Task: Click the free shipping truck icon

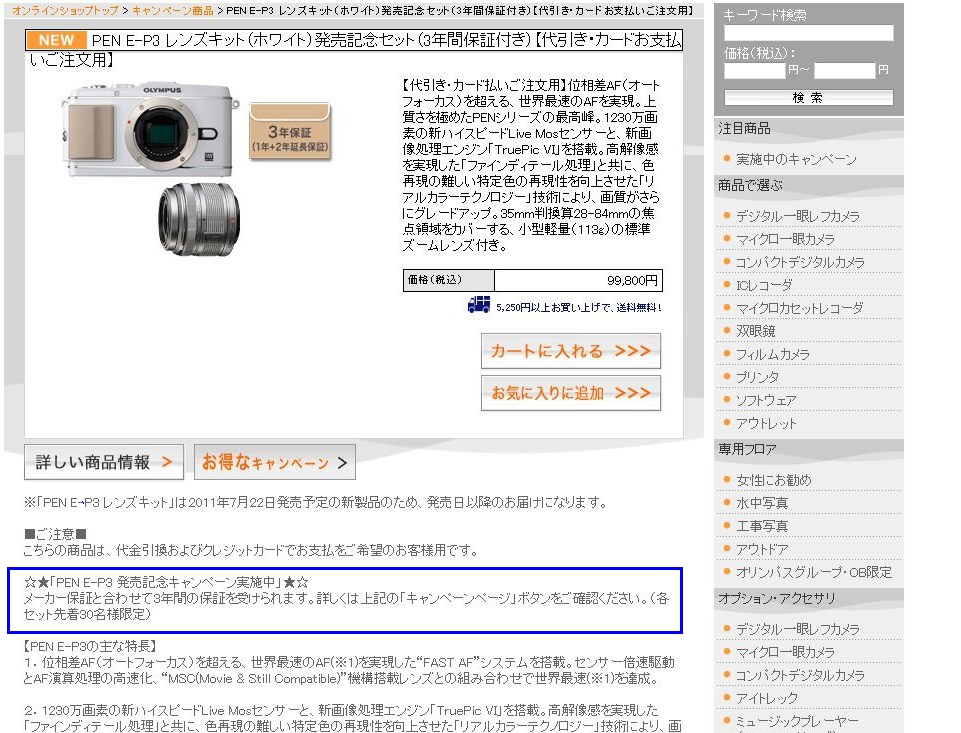Action: [x=479, y=304]
